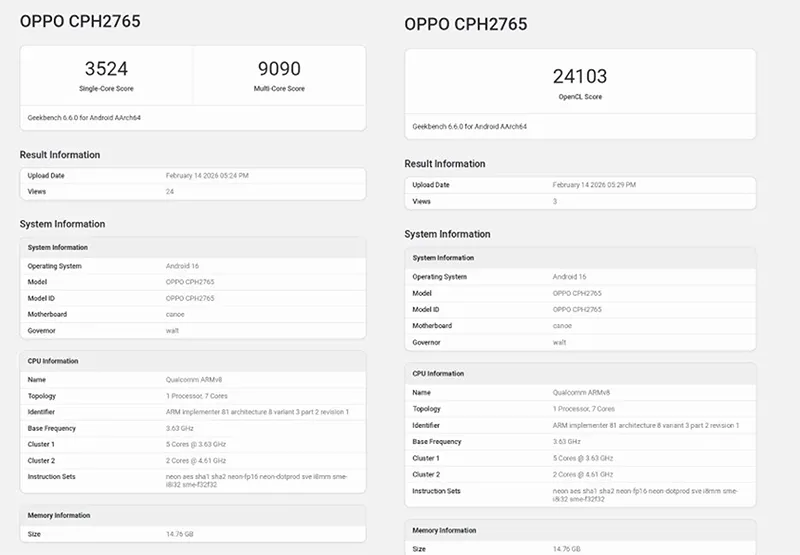
Task: Select the Multi-Core Score label
Action: tap(277, 89)
